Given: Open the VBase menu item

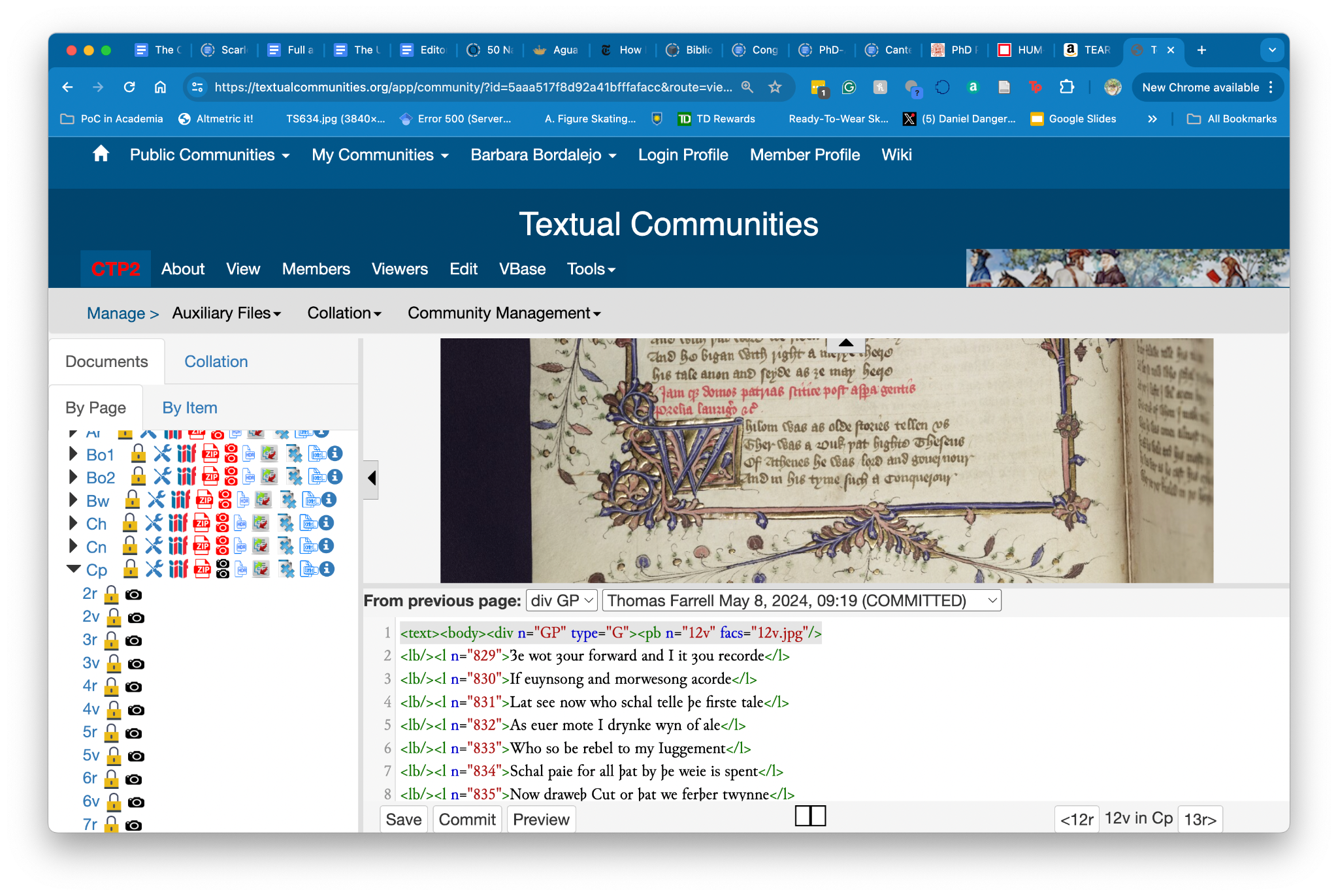Looking at the screenshot, I should [x=522, y=269].
